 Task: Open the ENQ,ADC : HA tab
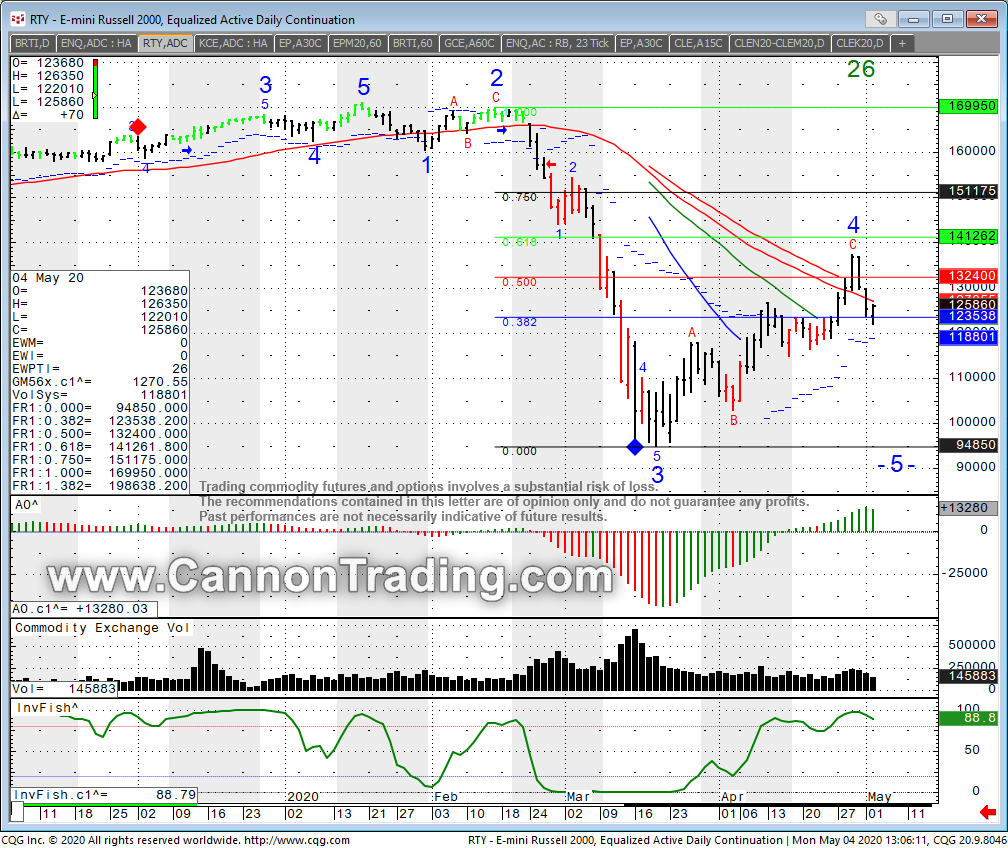[x=95, y=43]
